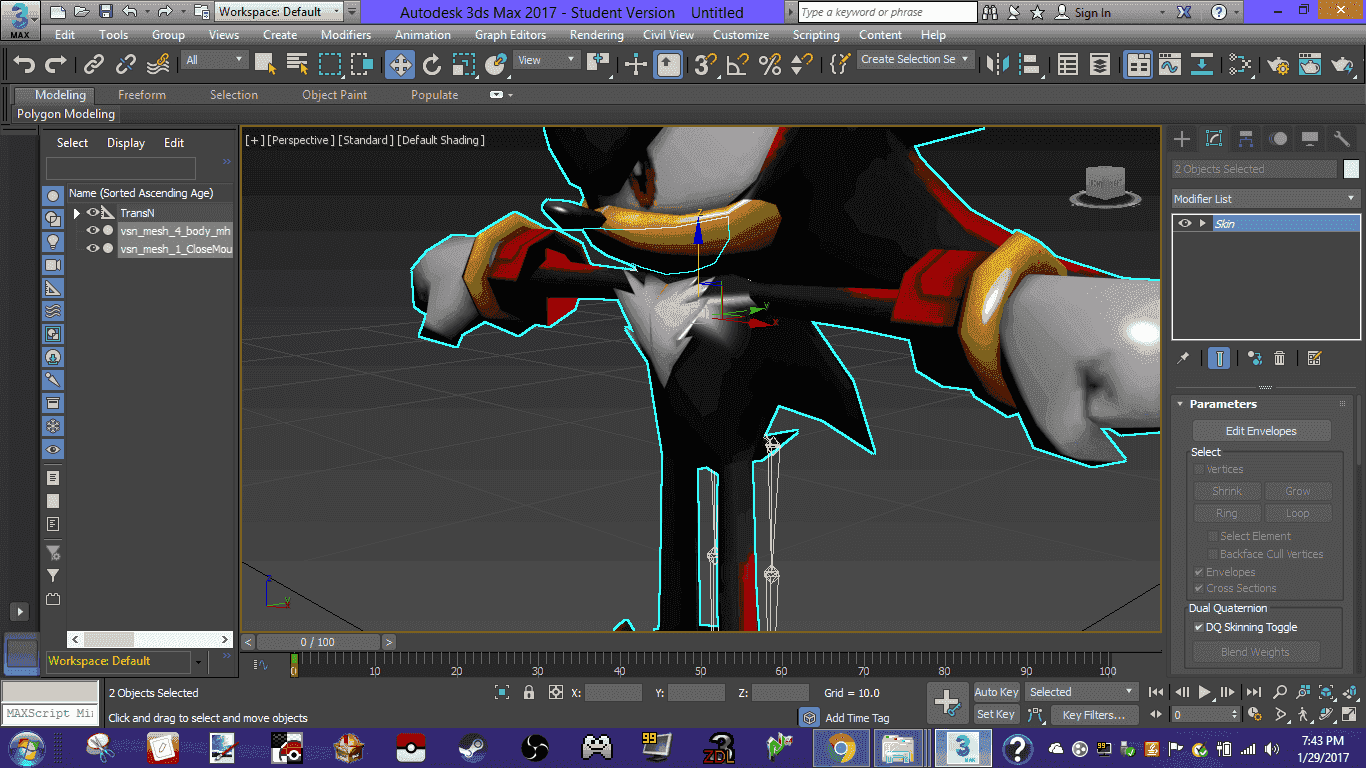This screenshot has width=1366, height=768.
Task: Open the Select by Name dialog
Action: (298, 65)
